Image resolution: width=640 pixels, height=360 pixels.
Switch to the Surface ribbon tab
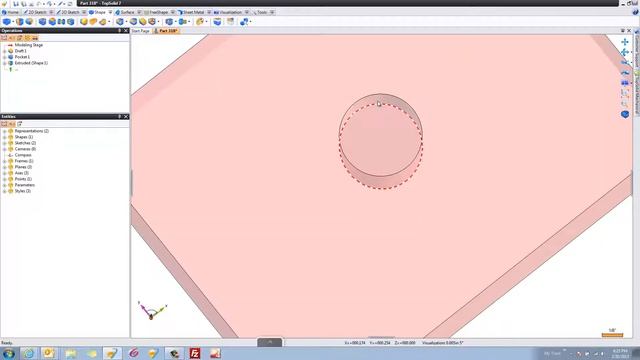pyautogui.click(x=125, y=12)
